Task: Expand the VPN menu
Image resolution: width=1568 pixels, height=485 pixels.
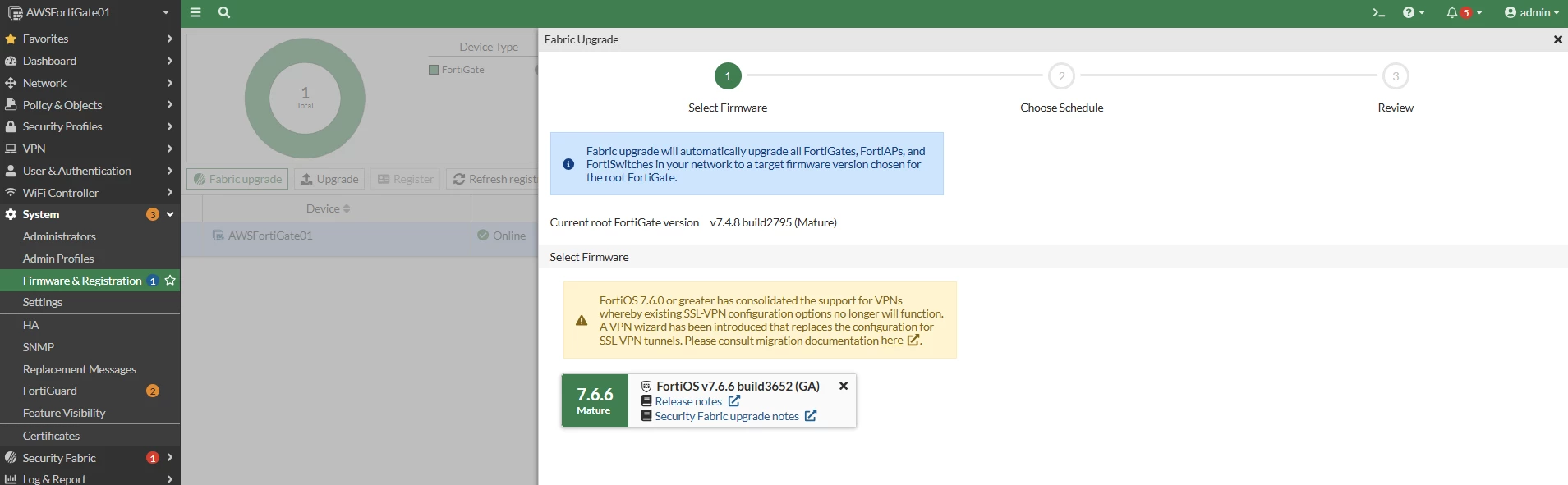Action: point(90,149)
